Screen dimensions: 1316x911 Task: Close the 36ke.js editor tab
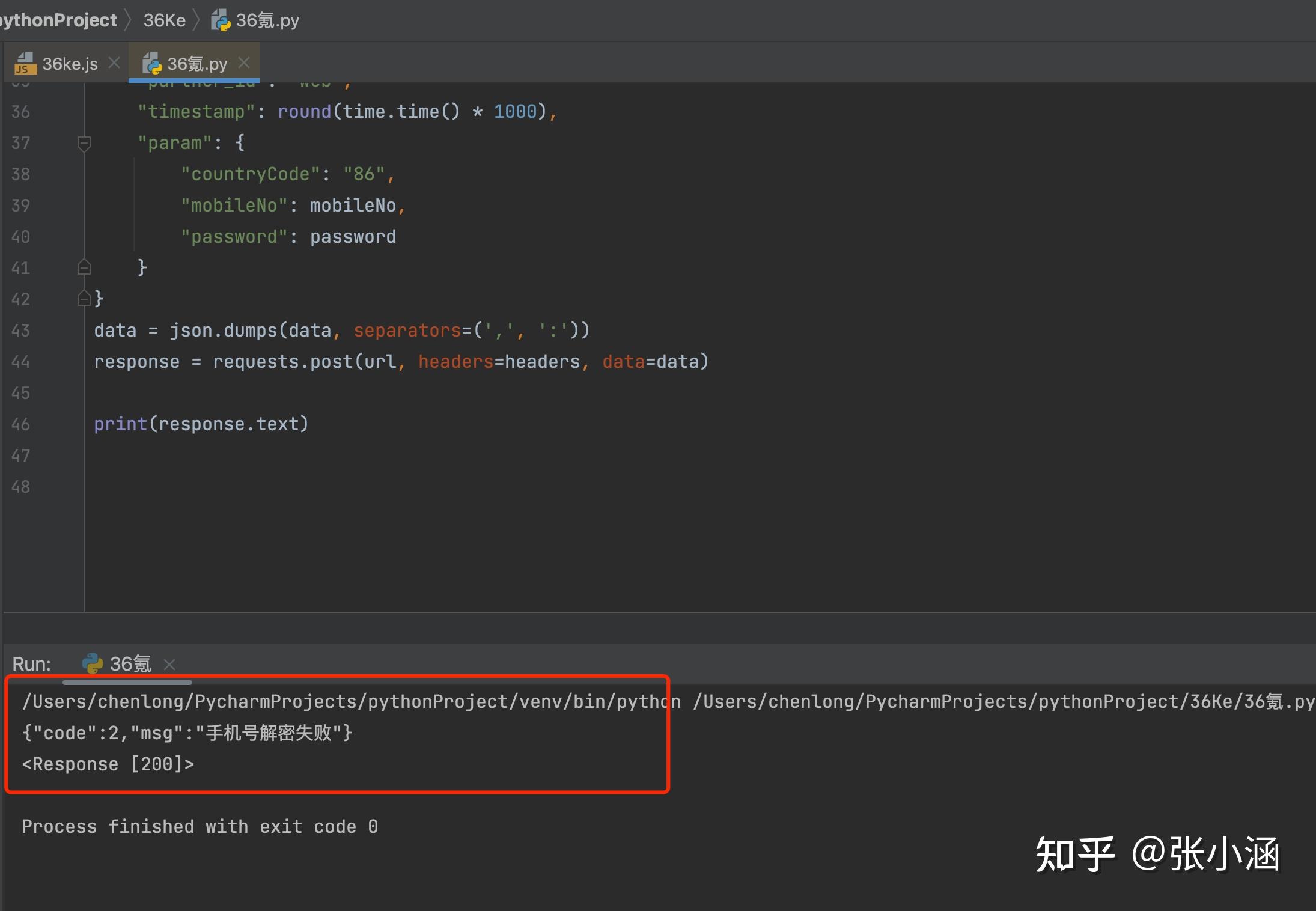114,62
